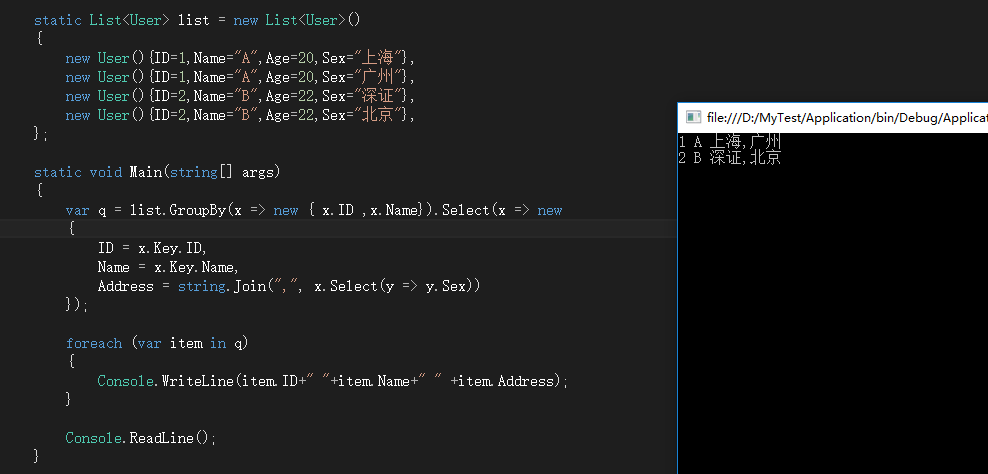The width and height of the screenshot is (988, 474).
Task: Click the foreach keyword
Action: [93, 343]
